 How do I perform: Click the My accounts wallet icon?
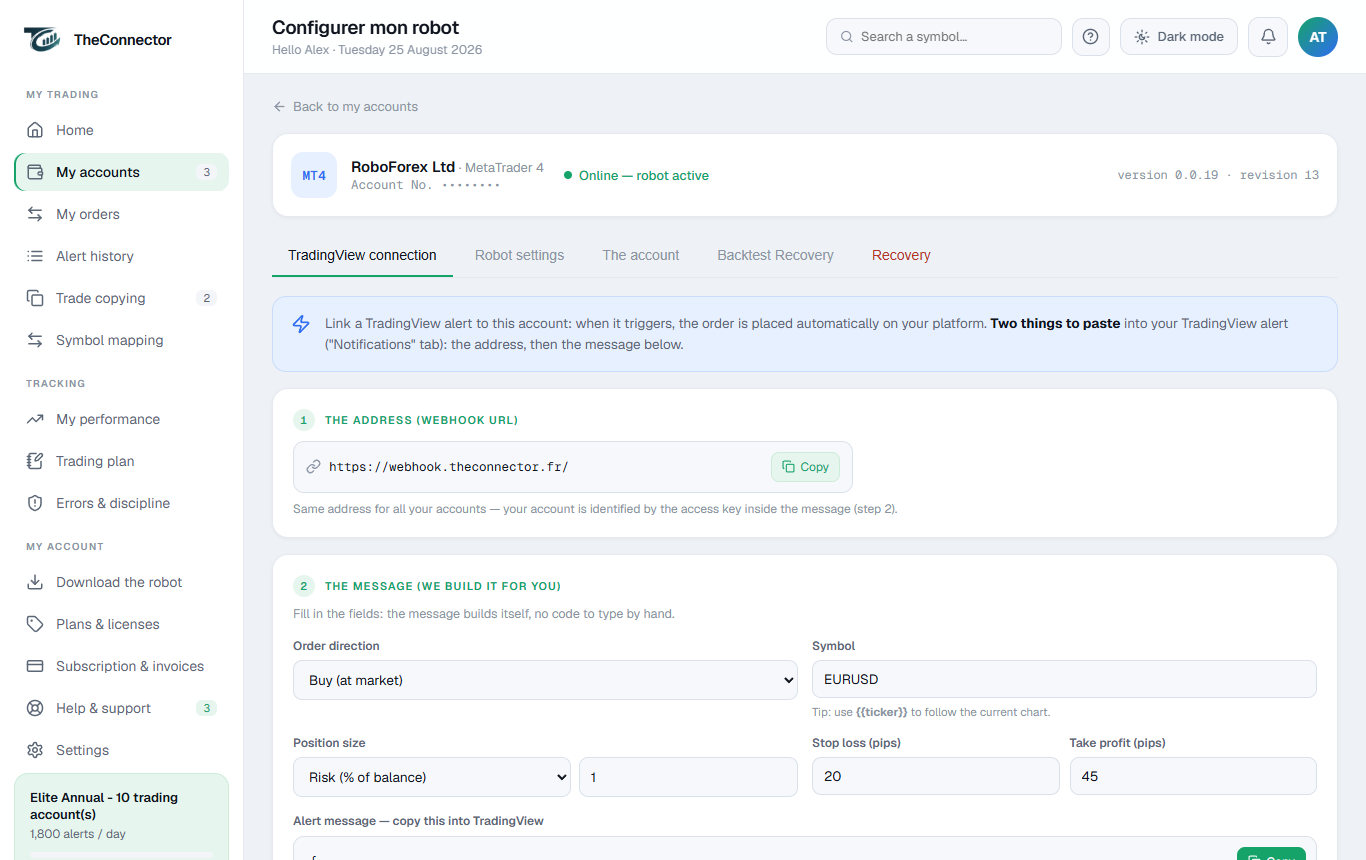35,172
